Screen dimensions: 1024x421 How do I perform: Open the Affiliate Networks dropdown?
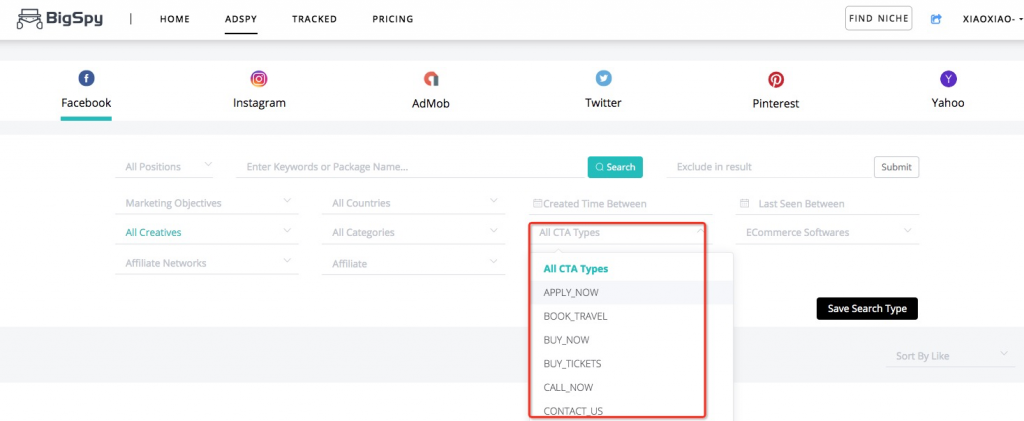tap(206, 263)
